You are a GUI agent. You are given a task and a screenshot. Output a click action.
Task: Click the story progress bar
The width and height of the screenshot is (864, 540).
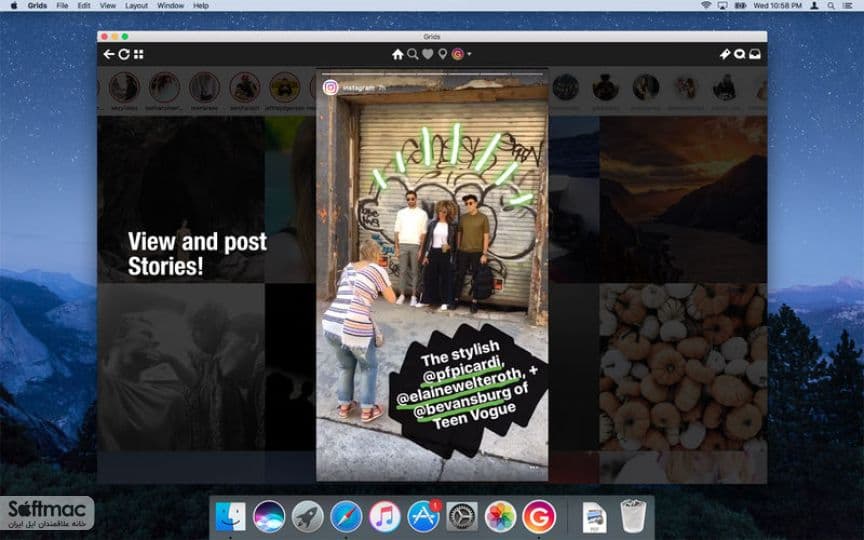[x=432, y=73]
